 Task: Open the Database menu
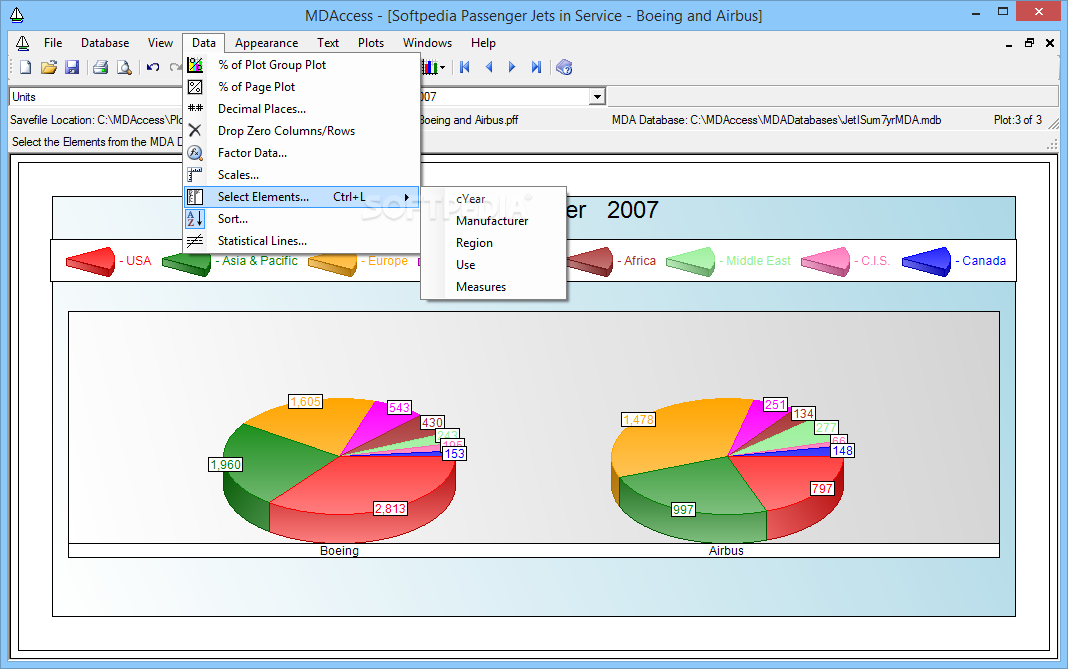105,43
